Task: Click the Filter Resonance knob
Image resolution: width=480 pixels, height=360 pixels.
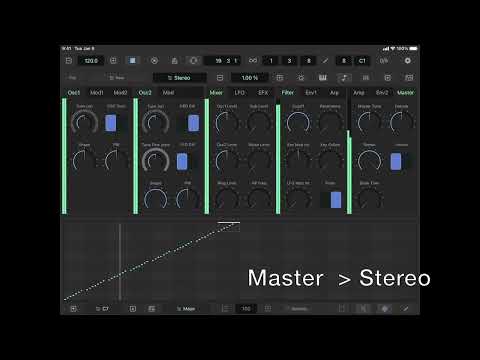Action: tap(330, 123)
